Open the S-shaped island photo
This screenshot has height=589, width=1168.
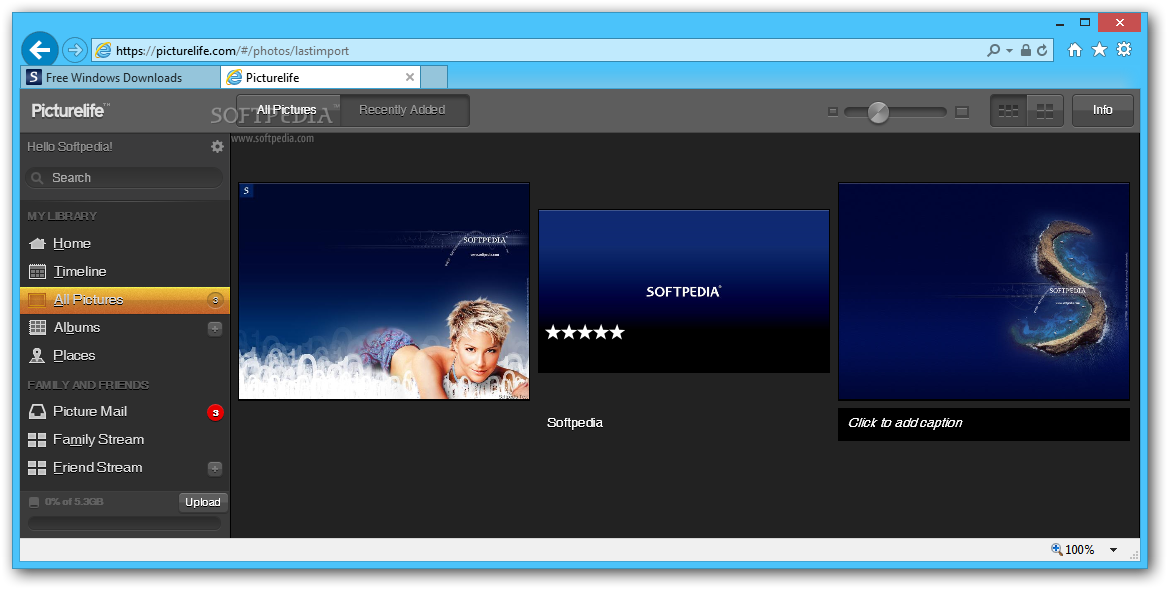click(984, 291)
